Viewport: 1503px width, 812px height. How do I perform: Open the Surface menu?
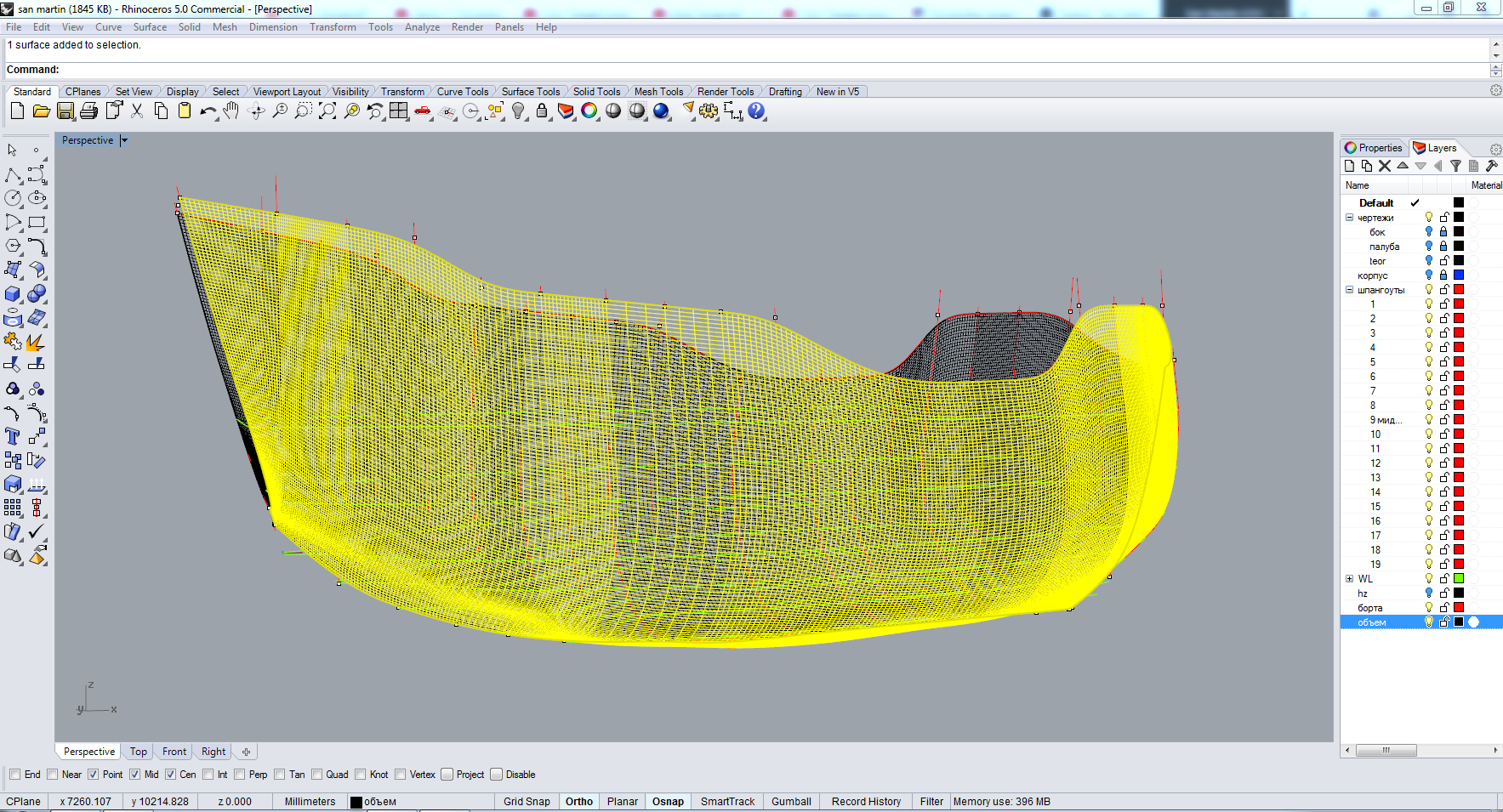pos(150,27)
